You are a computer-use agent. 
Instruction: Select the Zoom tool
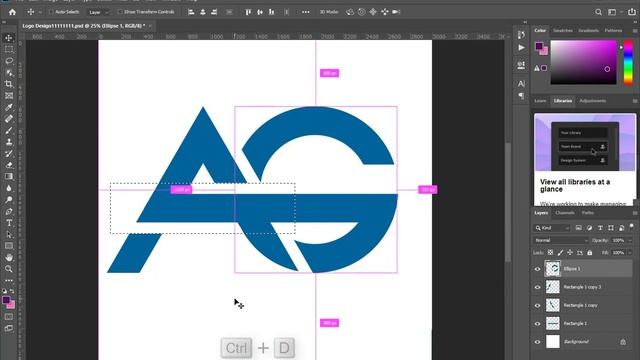pos(9,269)
